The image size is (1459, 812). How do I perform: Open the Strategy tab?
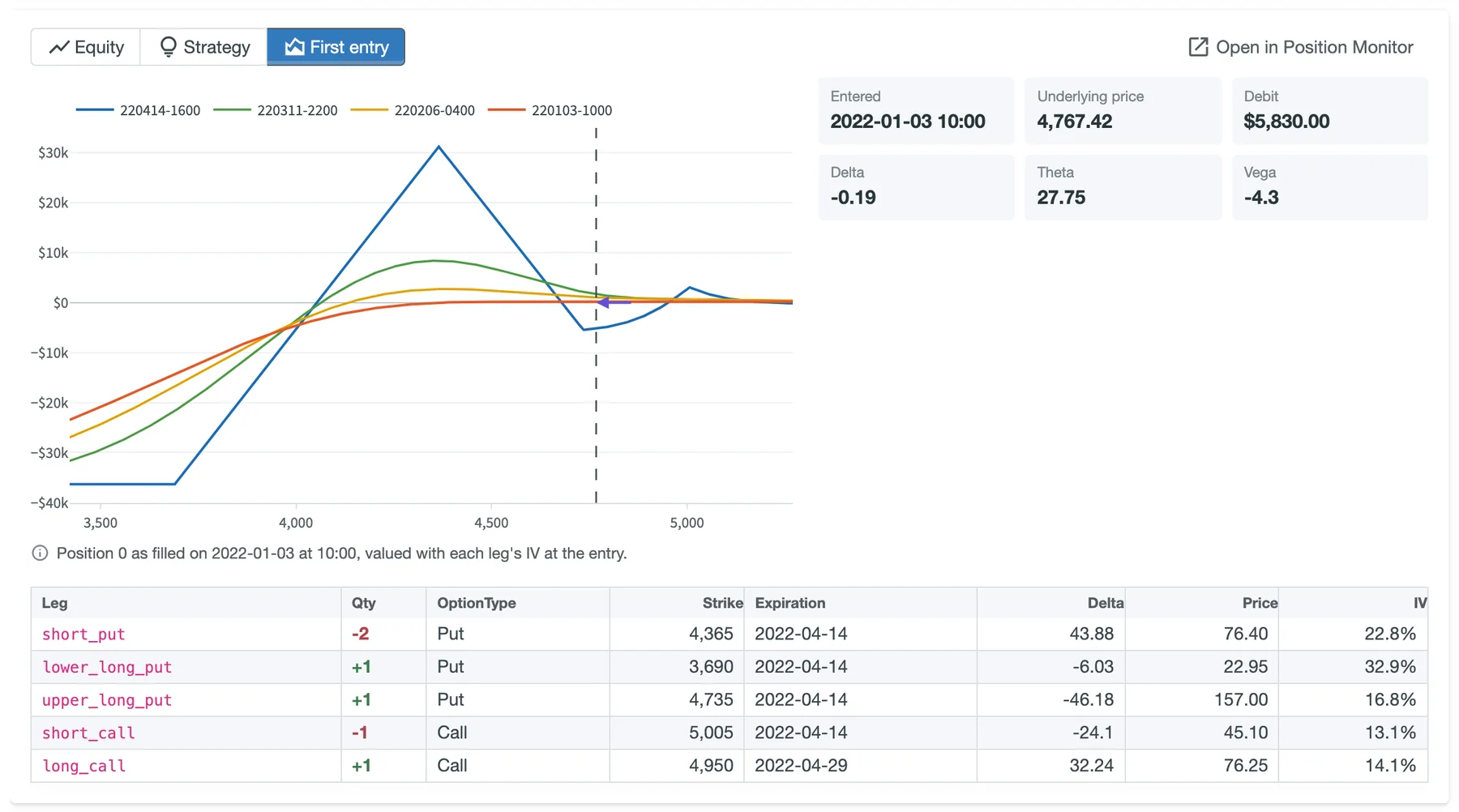(204, 47)
